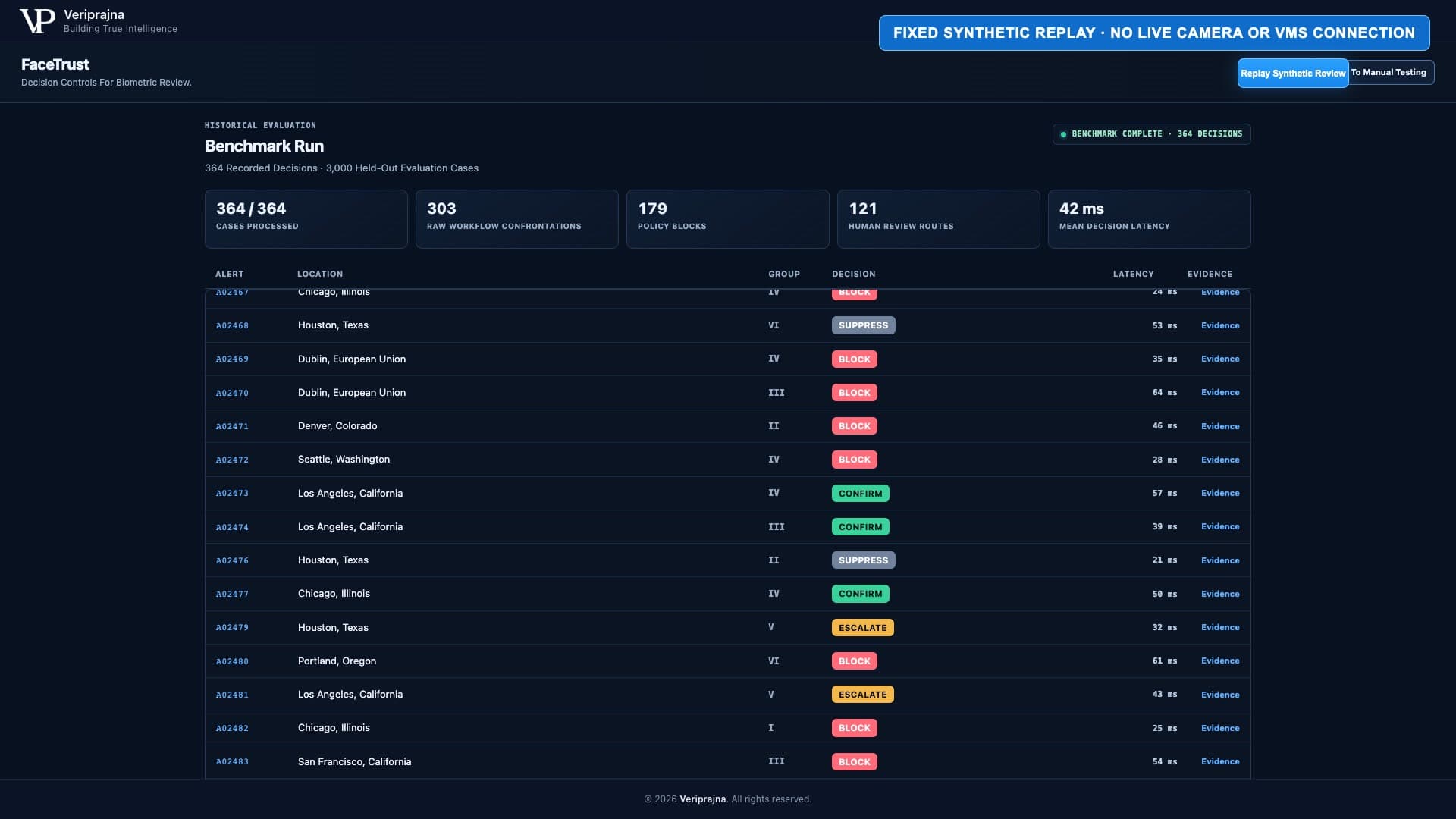Click Seattle, Washington location cell
The height and width of the screenshot is (819, 1456).
(x=344, y=460)
